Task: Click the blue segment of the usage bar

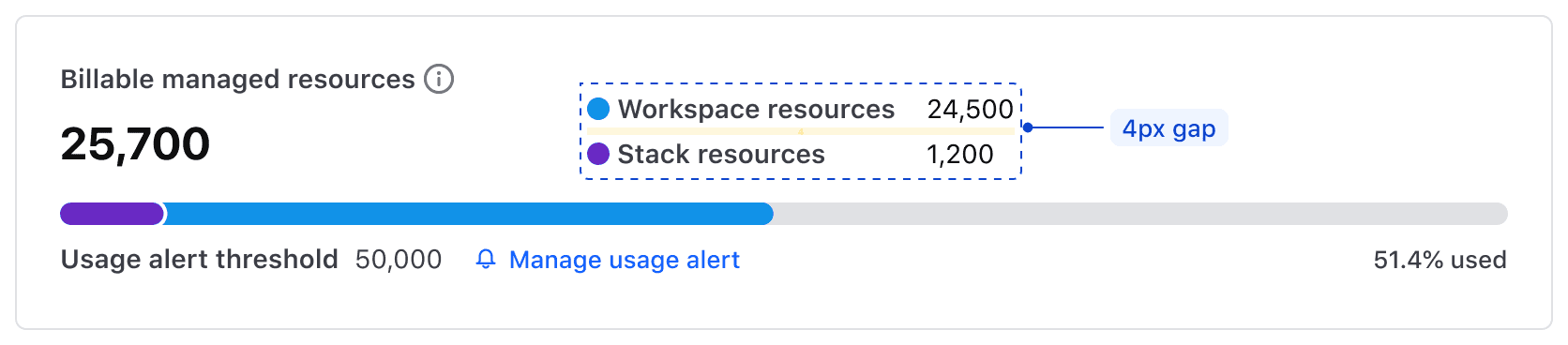Action: point(469,214)
